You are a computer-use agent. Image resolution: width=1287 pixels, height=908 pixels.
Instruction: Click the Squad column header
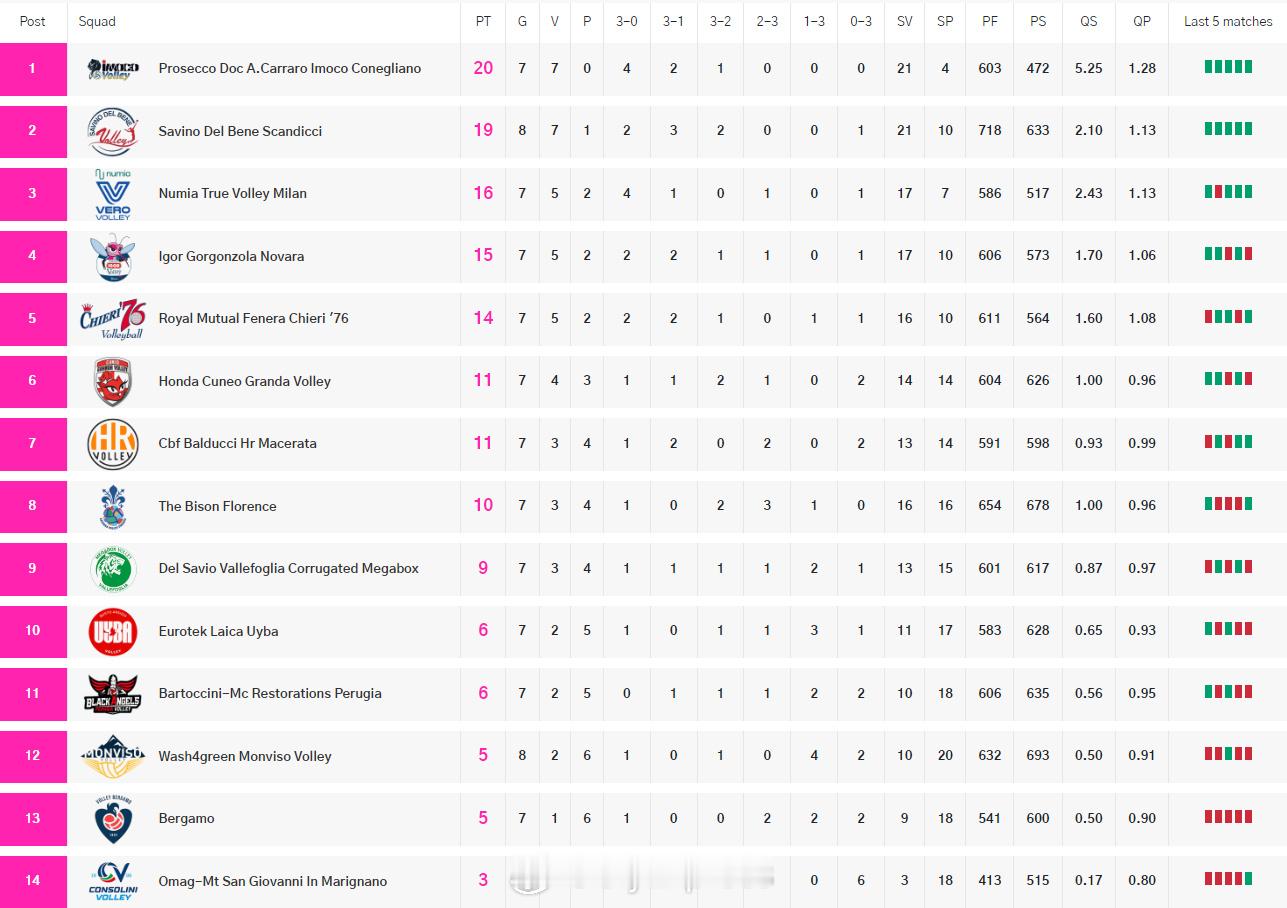[97, 21]
